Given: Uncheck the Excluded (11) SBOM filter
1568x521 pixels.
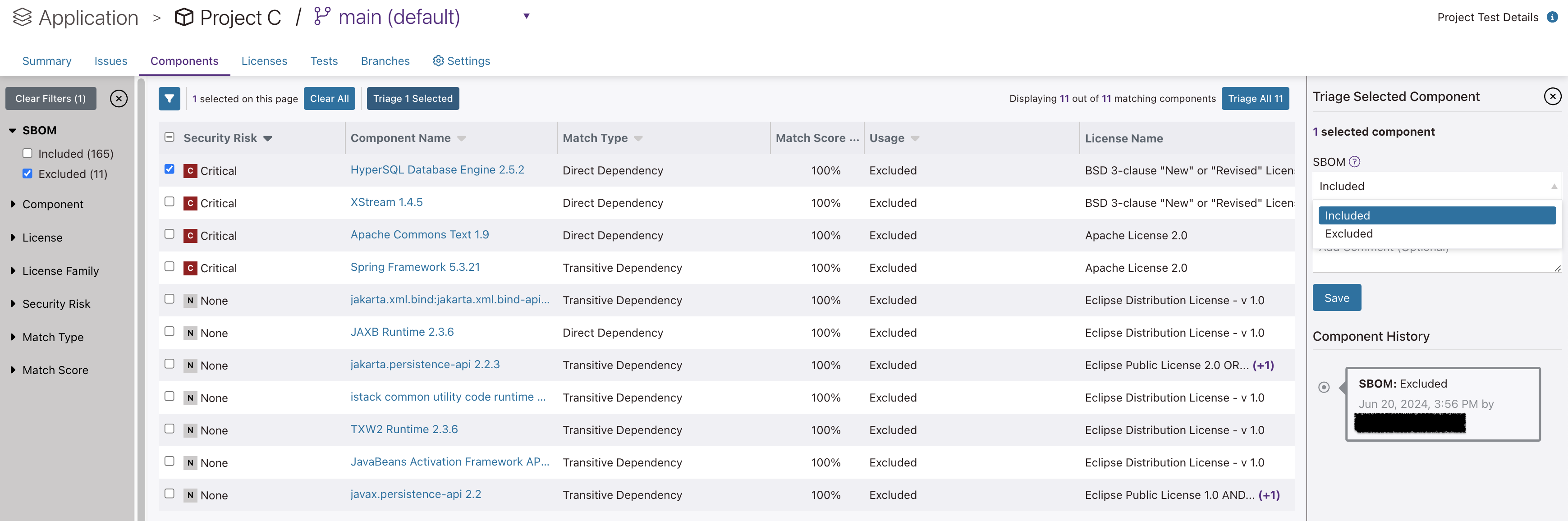Looking at the screenshot, I should pyautogui.click(x=28, y=174).
